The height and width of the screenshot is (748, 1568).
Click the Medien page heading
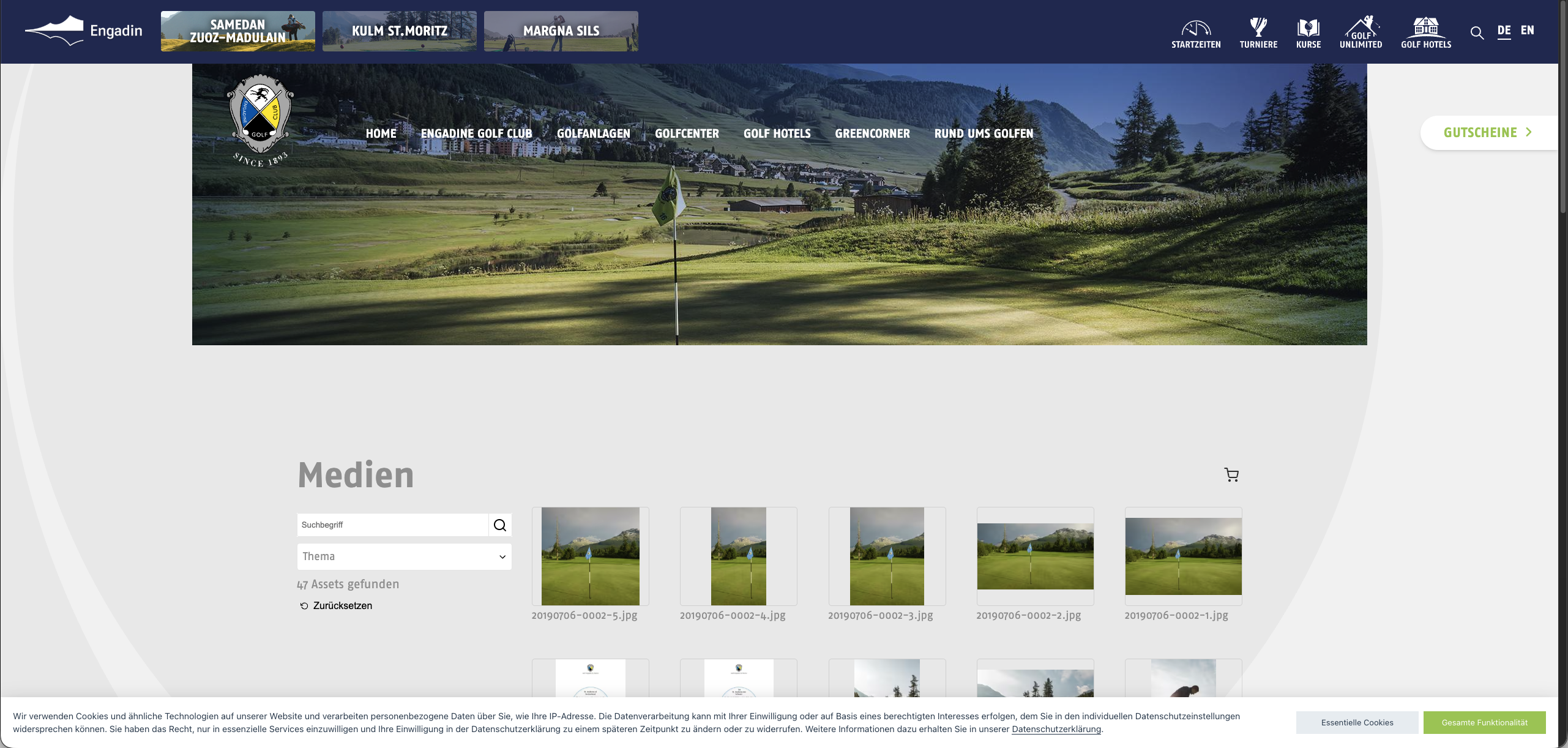(356, 475)
